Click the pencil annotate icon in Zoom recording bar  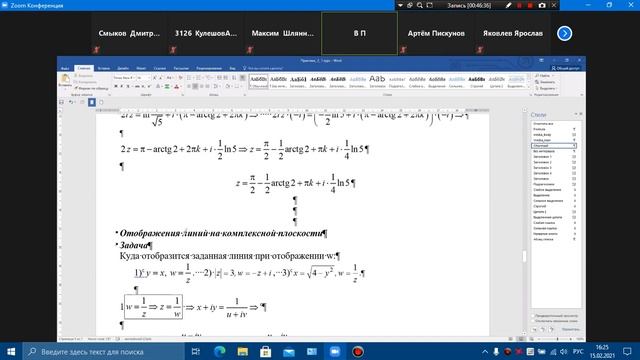pos(508,5)
